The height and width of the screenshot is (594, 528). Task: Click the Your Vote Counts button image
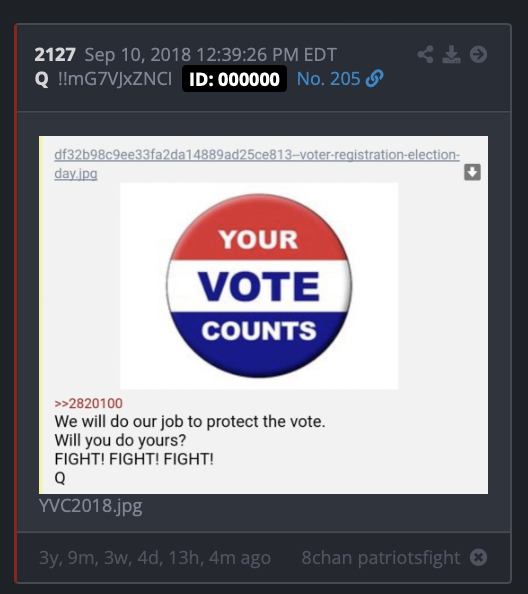[x=259, y=286]
